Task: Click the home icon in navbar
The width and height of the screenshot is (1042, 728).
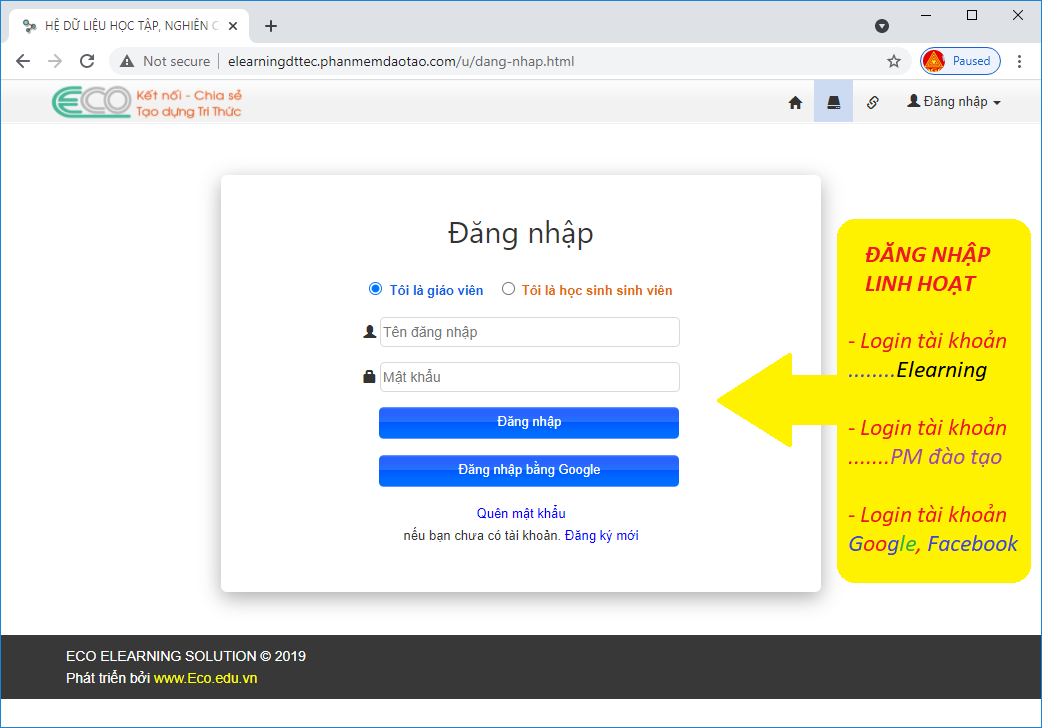Action: pyautogui.click(x=795, y=102)
